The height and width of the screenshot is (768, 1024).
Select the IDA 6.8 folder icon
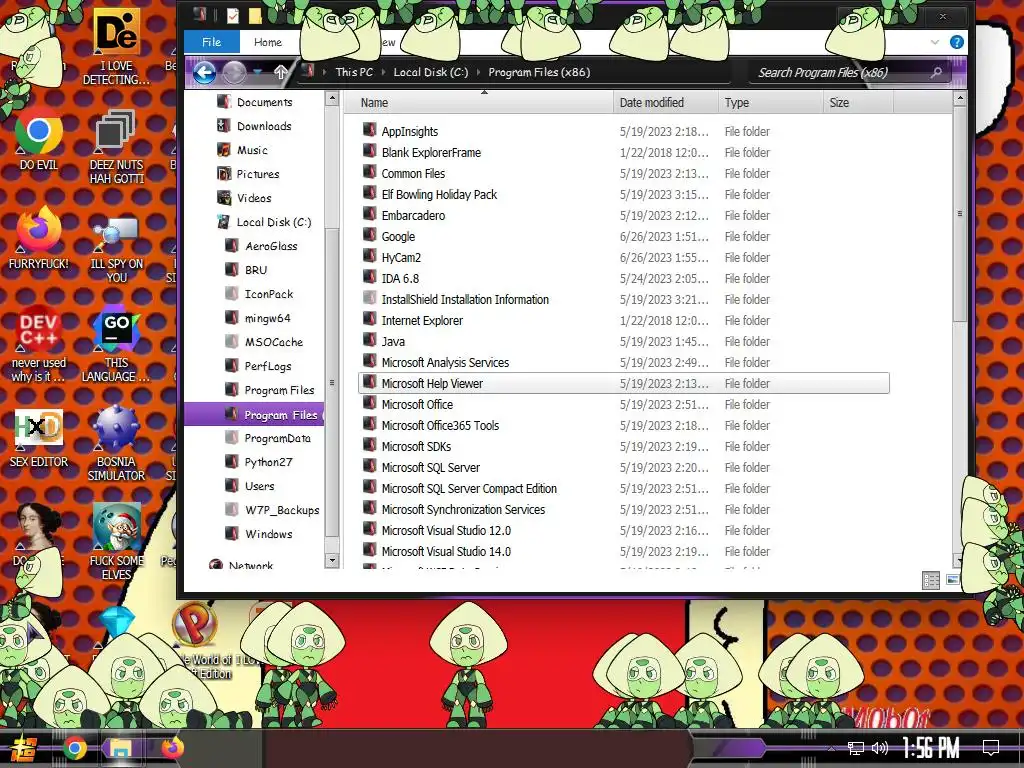370,278
